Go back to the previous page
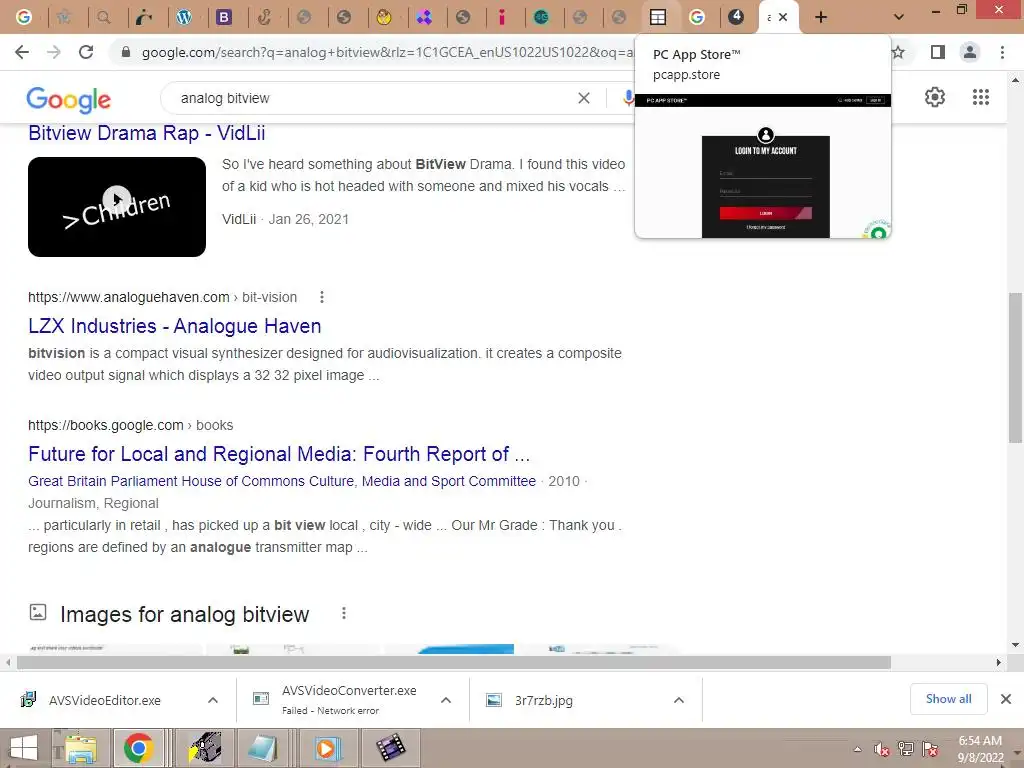This screenshot has width=1024, height=768. [22, 52]
